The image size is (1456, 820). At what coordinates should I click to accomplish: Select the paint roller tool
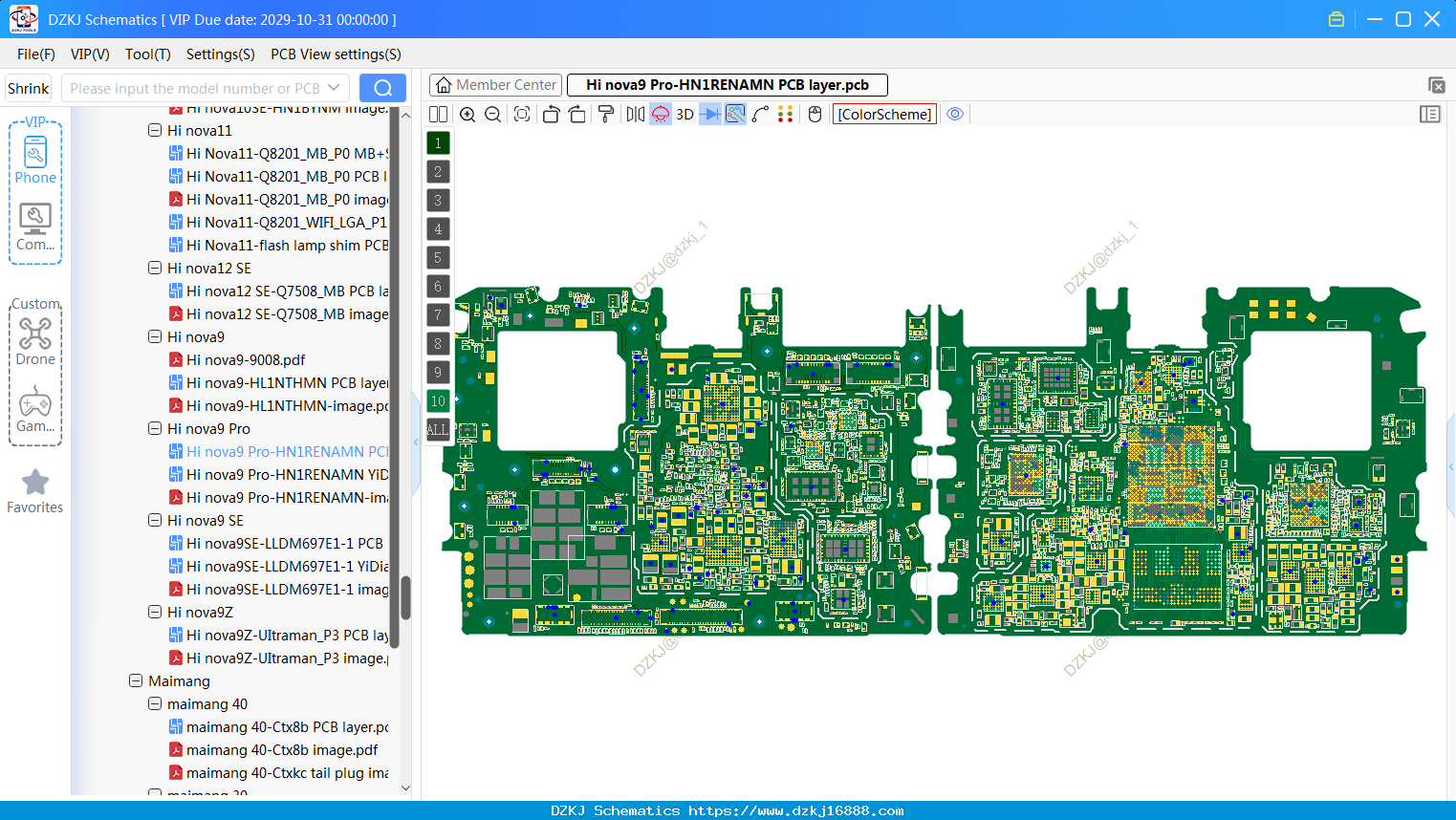click(606, 115)
